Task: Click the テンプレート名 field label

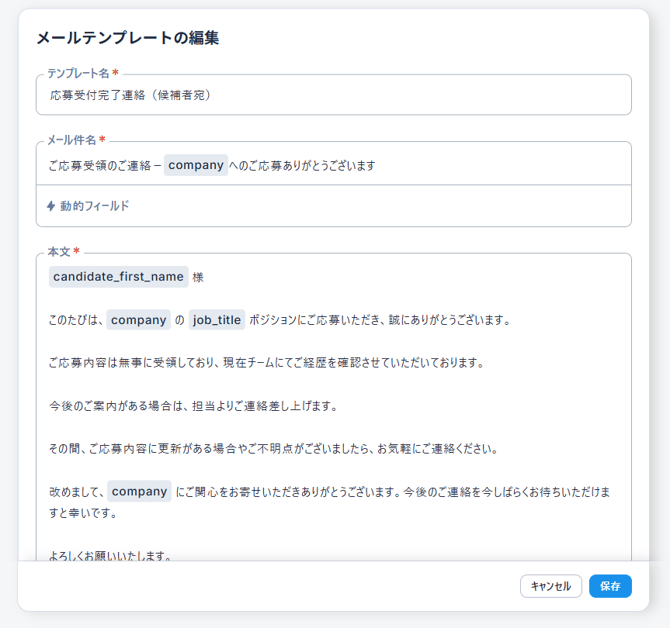Action: tap(78, 73)
